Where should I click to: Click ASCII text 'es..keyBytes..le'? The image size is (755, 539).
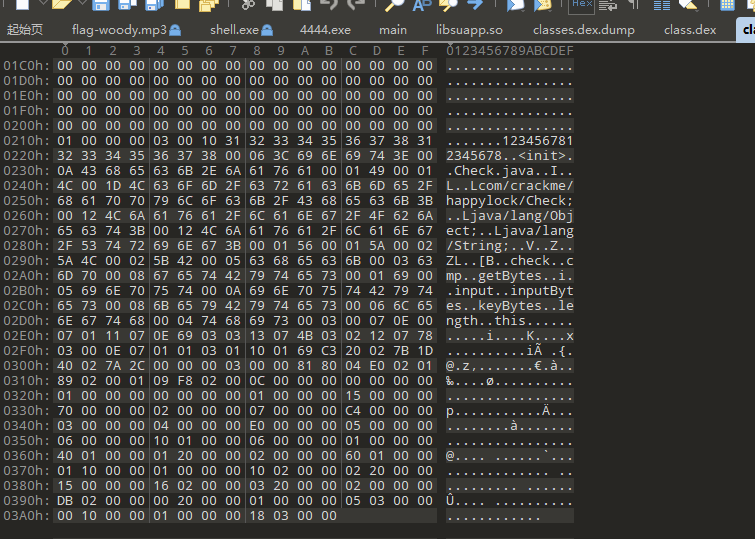point(509,306)
